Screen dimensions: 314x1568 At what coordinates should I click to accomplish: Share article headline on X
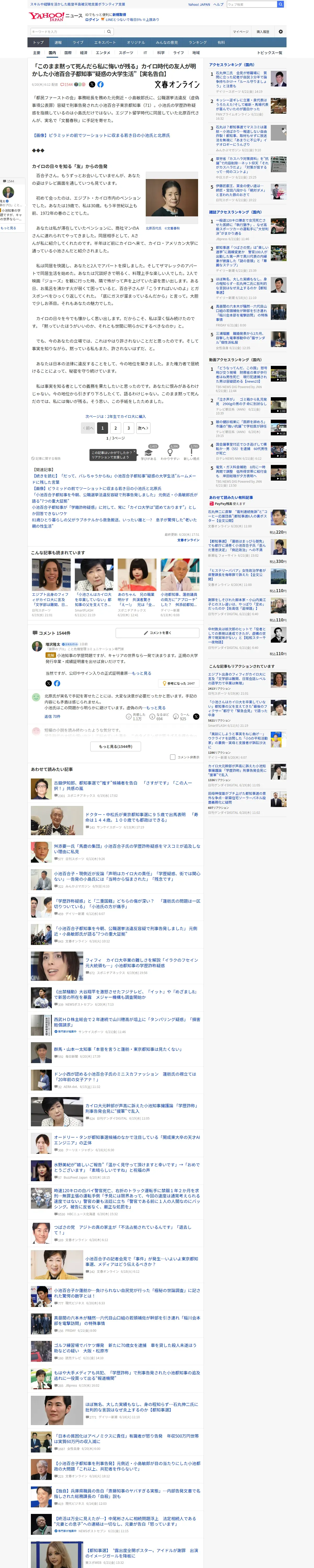92,85
